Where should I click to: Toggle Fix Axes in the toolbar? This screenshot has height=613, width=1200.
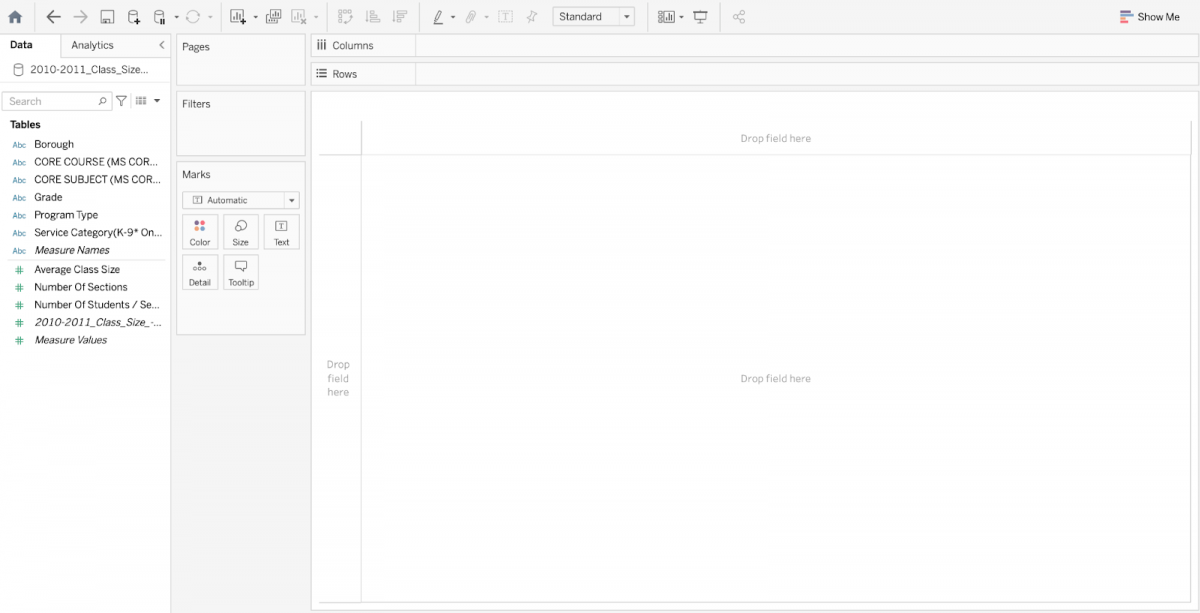click(x=531, y=16)
